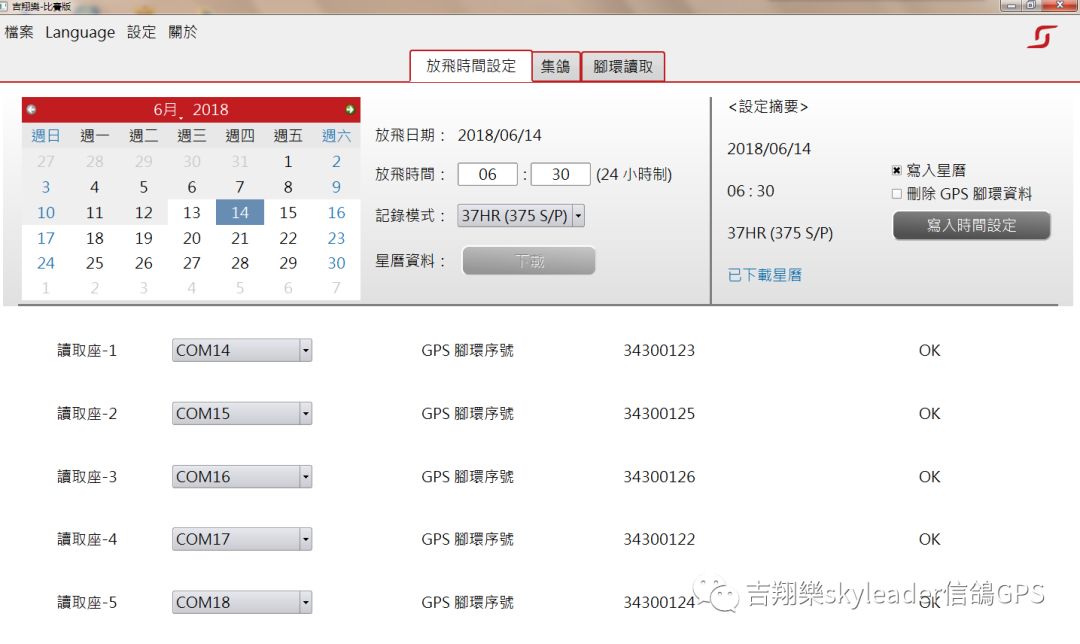Expand the COM18 dropdown for 讀取座-5

click(x=306, y=603)
